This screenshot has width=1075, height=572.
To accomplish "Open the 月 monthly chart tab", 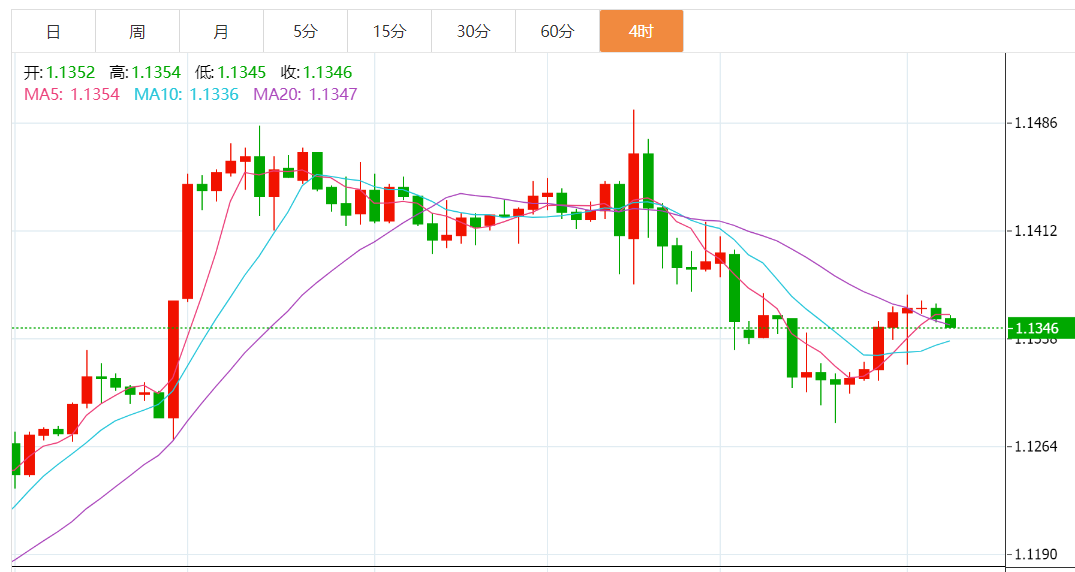I will pyautogui.click(x=221, y=31).
